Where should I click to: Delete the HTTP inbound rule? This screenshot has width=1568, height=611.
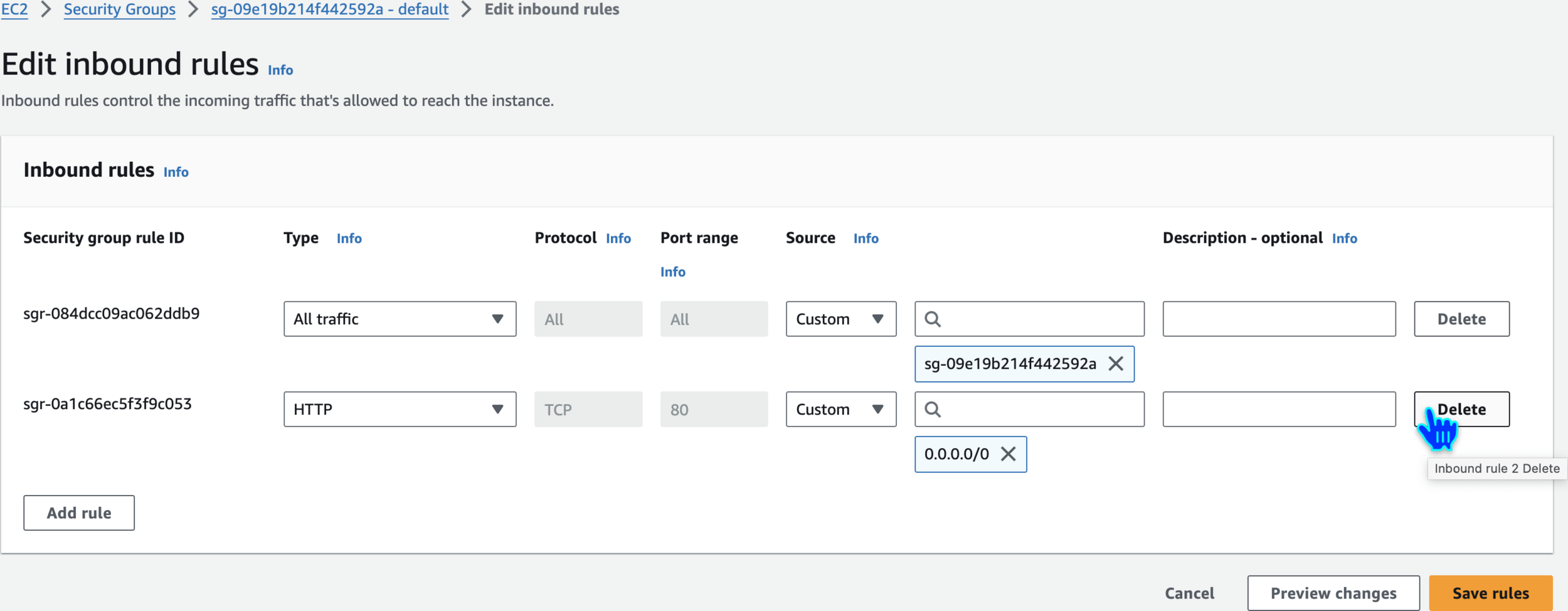point(1461,410)
